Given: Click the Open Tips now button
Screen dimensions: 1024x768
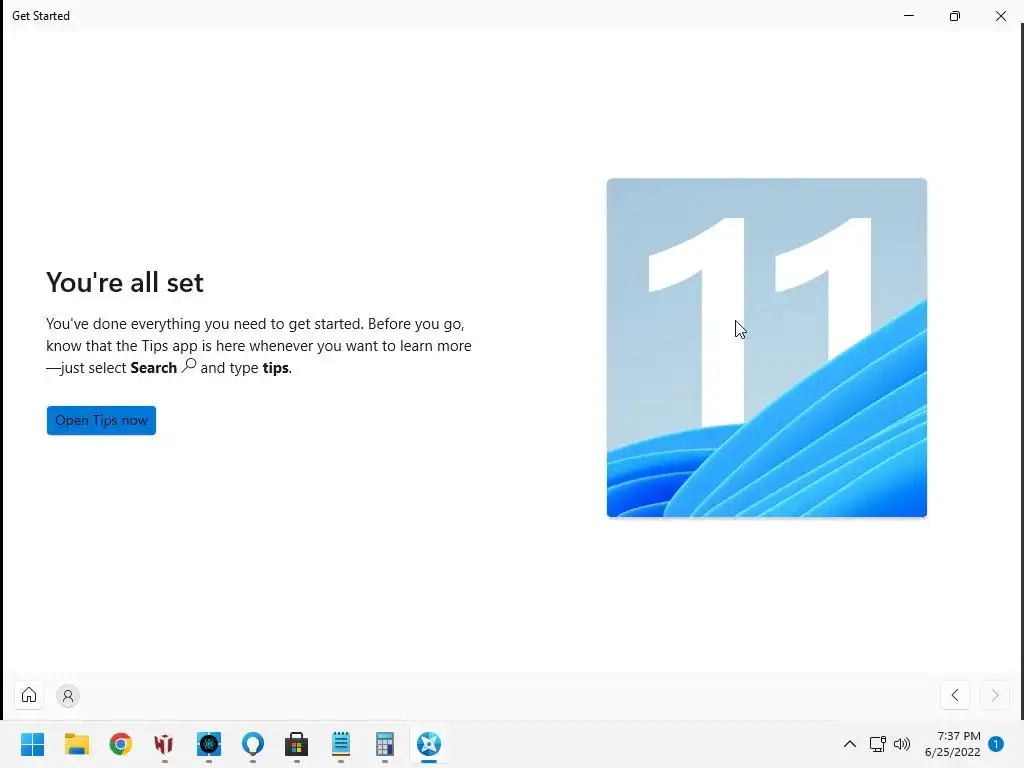Looking at the screenshot, I should point(101,421).
